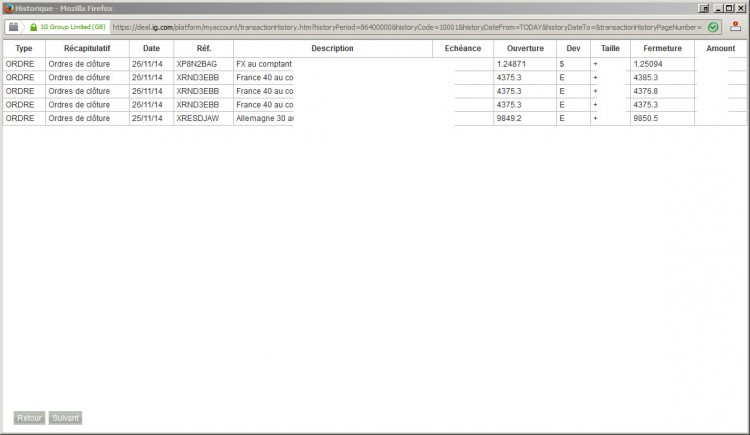Click the Amount column header
750x435 pixels.
(720, 48)
